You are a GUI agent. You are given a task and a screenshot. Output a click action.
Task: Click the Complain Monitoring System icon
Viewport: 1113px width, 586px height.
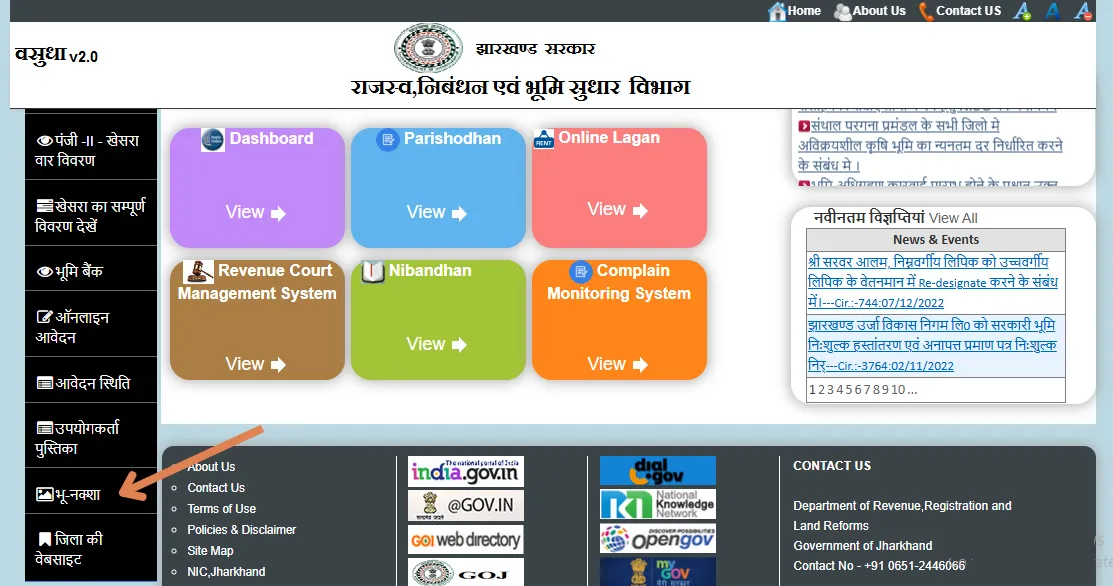tap(581, 271)
